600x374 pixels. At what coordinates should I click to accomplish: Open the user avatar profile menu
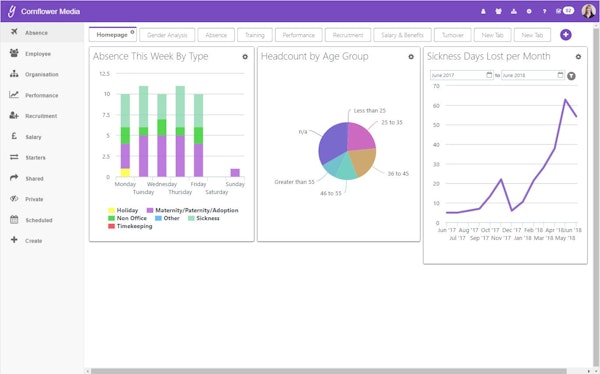[x=588, y=11]
